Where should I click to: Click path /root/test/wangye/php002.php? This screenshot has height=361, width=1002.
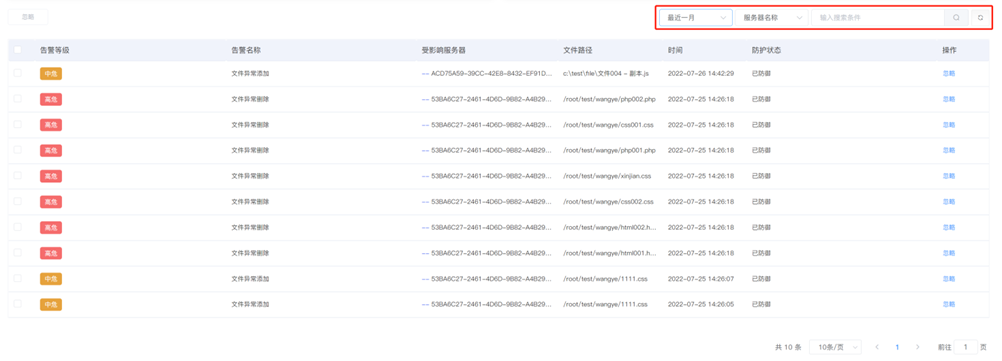[x=609, y=99]
